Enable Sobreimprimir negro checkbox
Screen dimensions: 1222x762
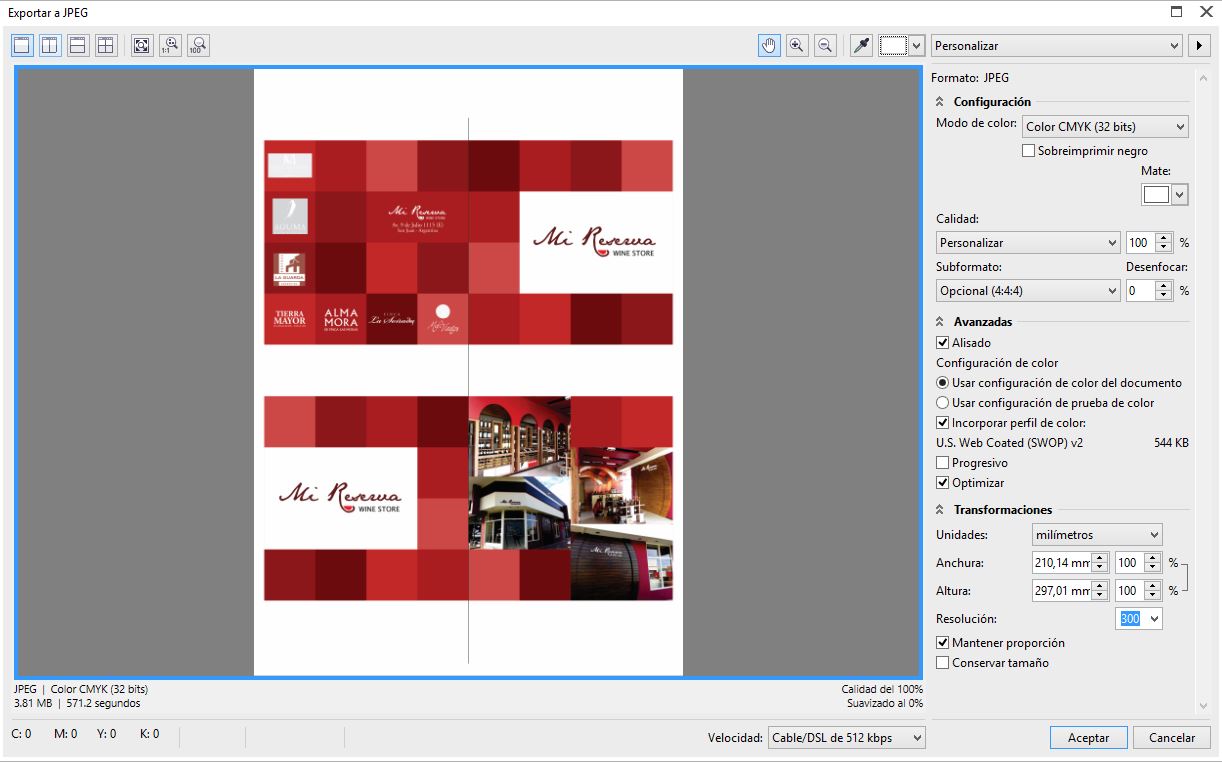pos(1028,151)
